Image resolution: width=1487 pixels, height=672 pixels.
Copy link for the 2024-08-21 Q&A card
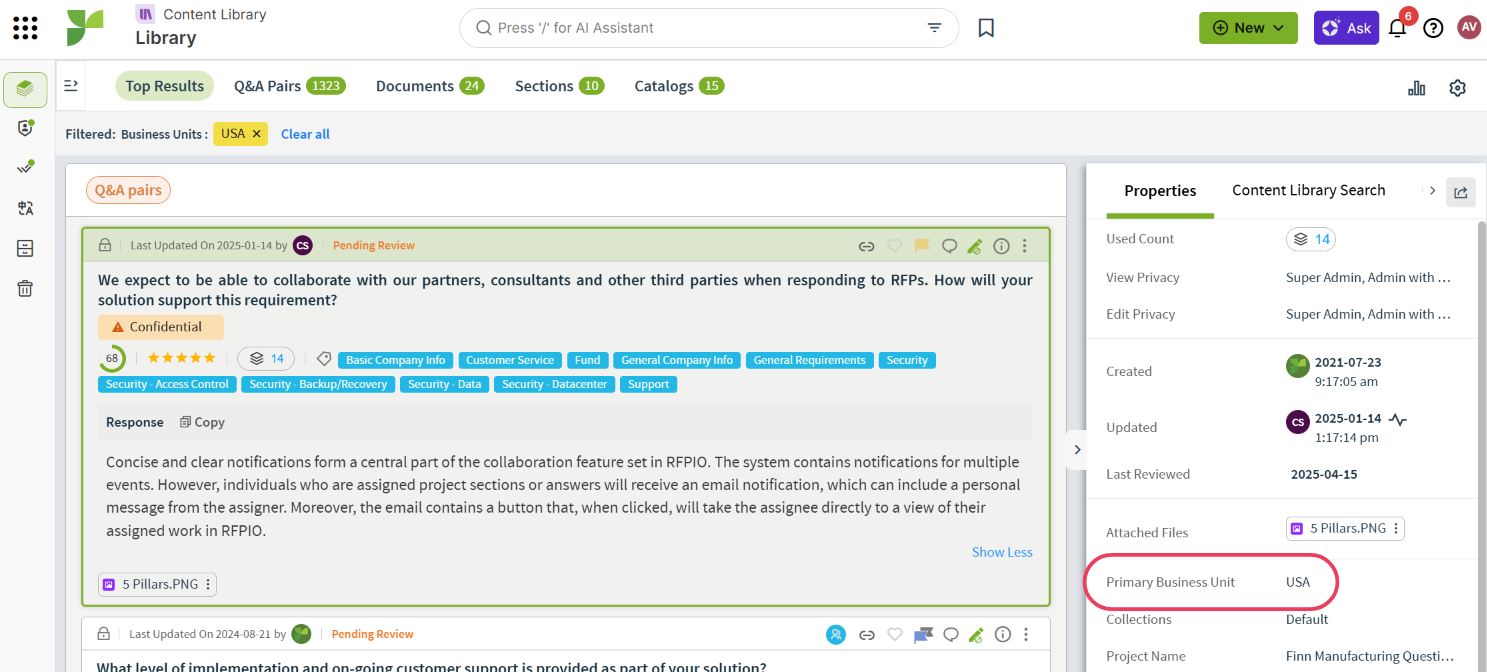pos(867,634)
